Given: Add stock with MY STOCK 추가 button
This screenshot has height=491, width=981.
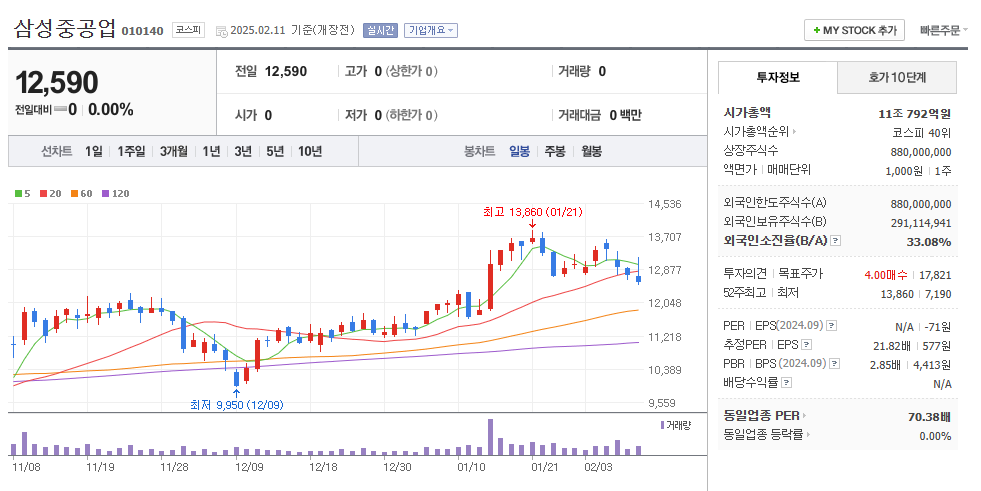Looking at the screenshot, I should click(854, 30).
